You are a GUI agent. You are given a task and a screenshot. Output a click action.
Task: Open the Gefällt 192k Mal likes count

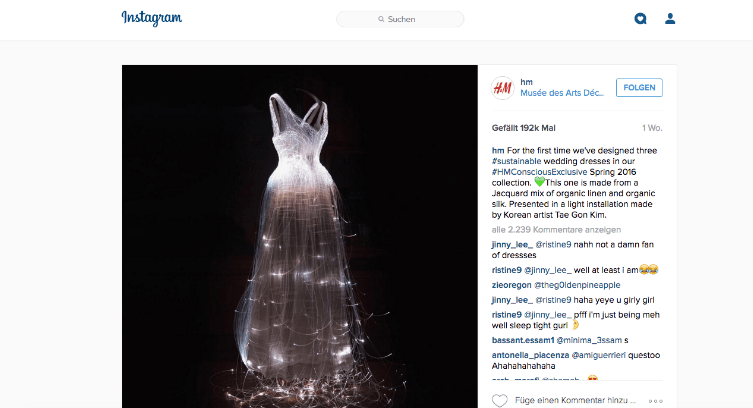(x=523, y=128)
